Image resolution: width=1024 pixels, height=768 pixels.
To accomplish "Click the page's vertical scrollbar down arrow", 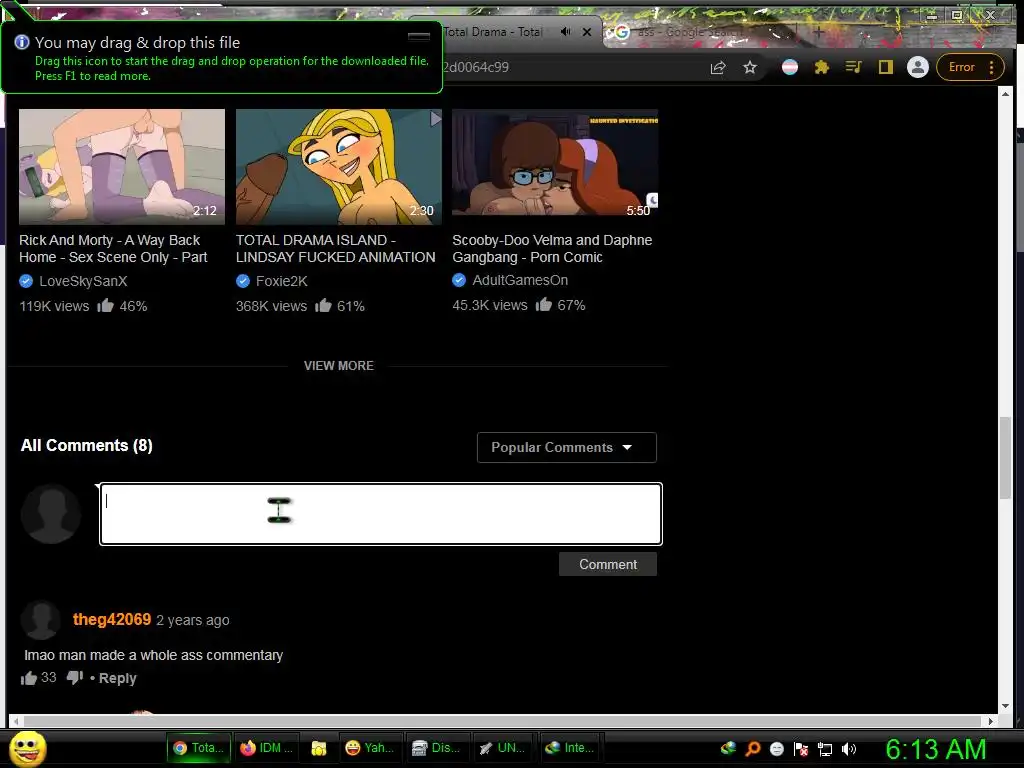I will 1005,706.
